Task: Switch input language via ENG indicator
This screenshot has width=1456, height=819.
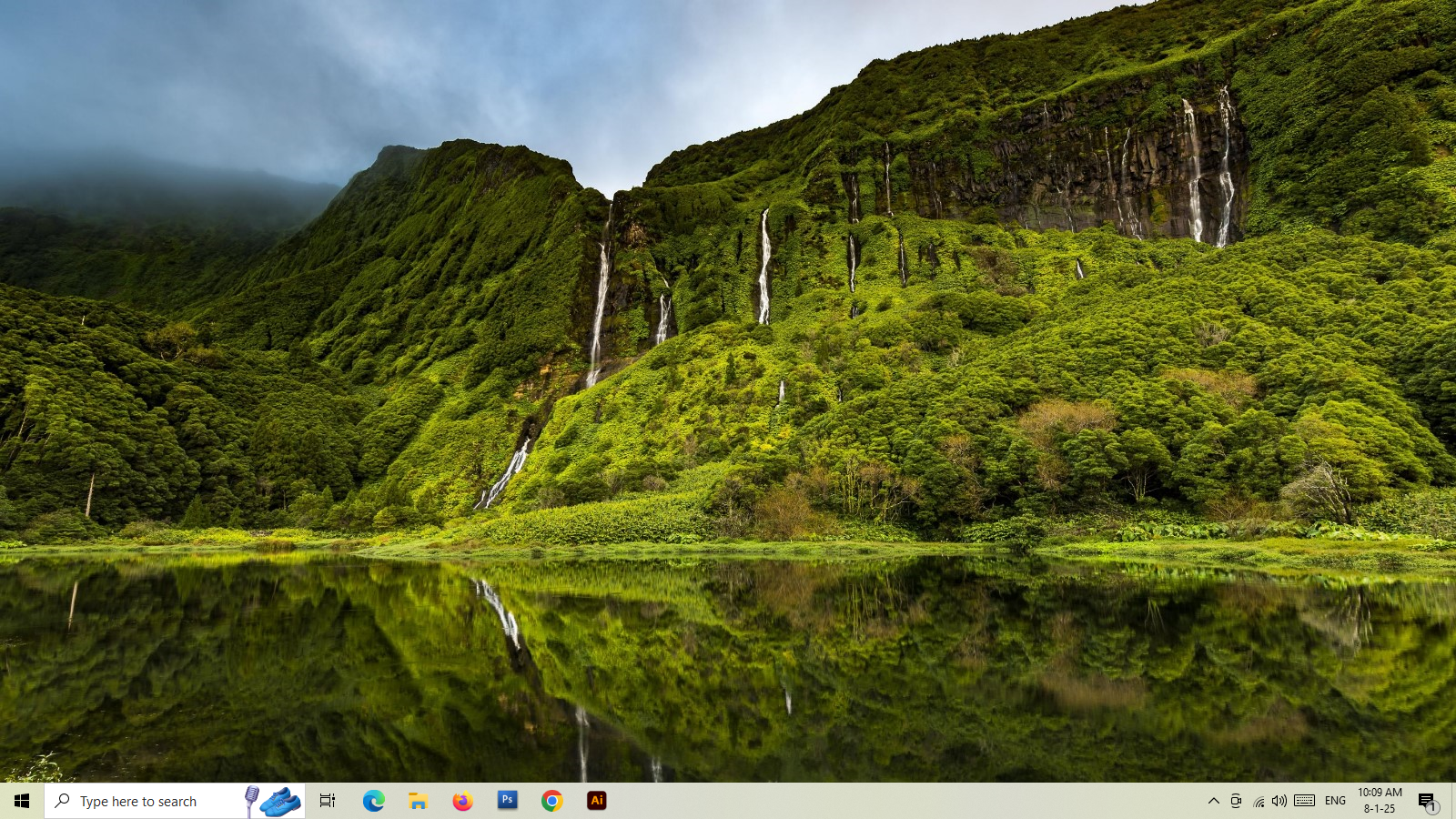Action: pyautogui.click(x=1335, y=801)
